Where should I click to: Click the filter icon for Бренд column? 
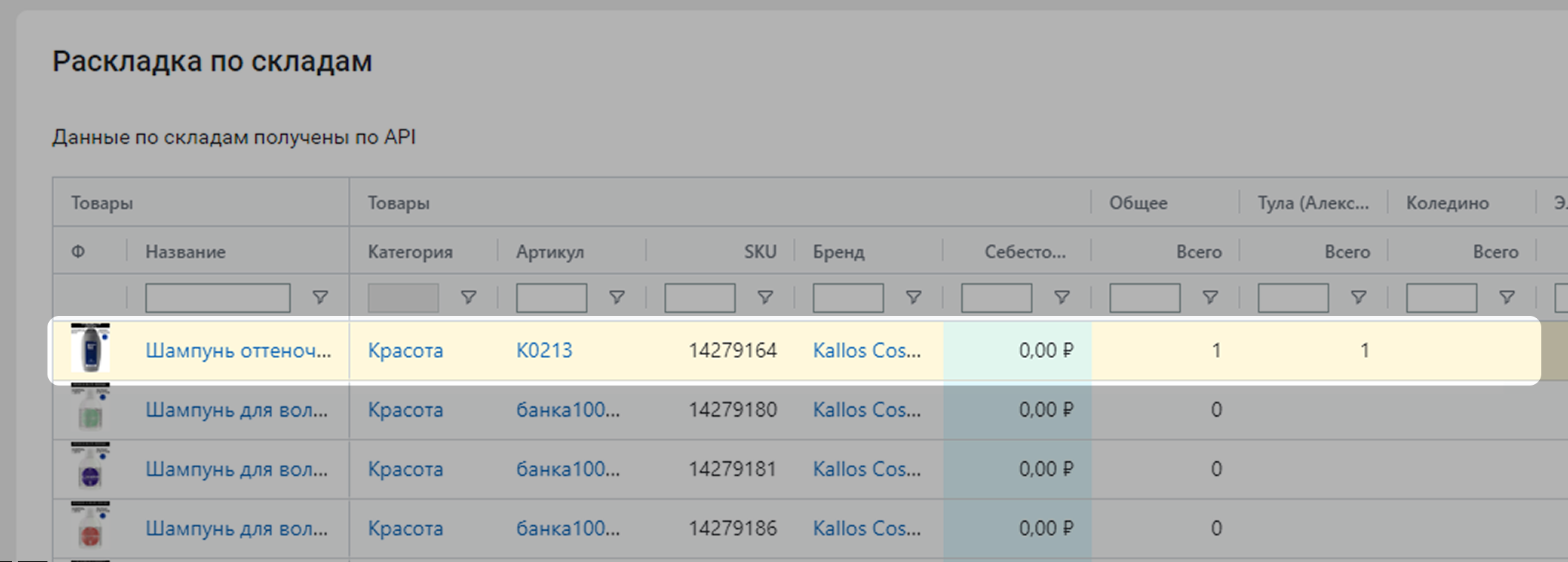(x=913, y=297)
